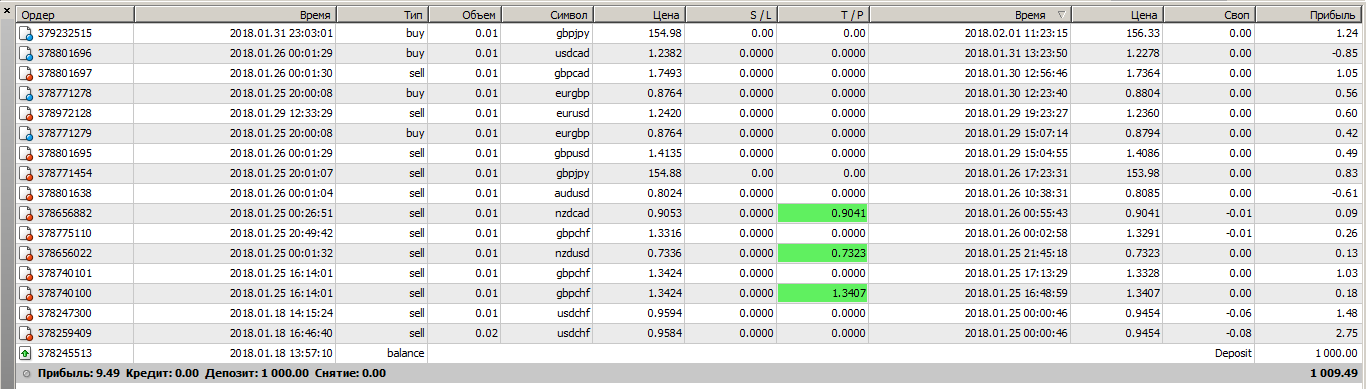1366x389 pixels.
Task: Sort by the Ордер column header
Action: [75, 15]
